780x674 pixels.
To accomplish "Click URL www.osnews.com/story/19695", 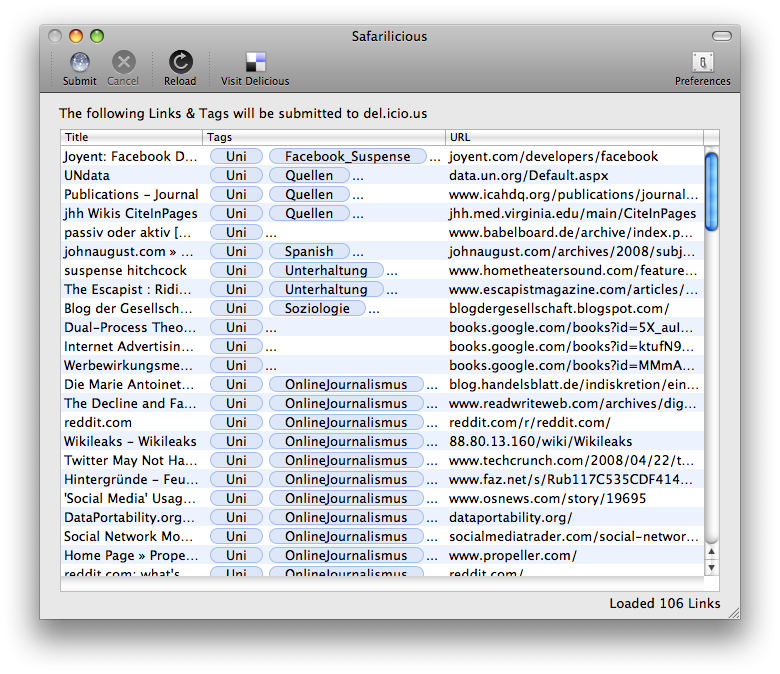I will 547,498.
